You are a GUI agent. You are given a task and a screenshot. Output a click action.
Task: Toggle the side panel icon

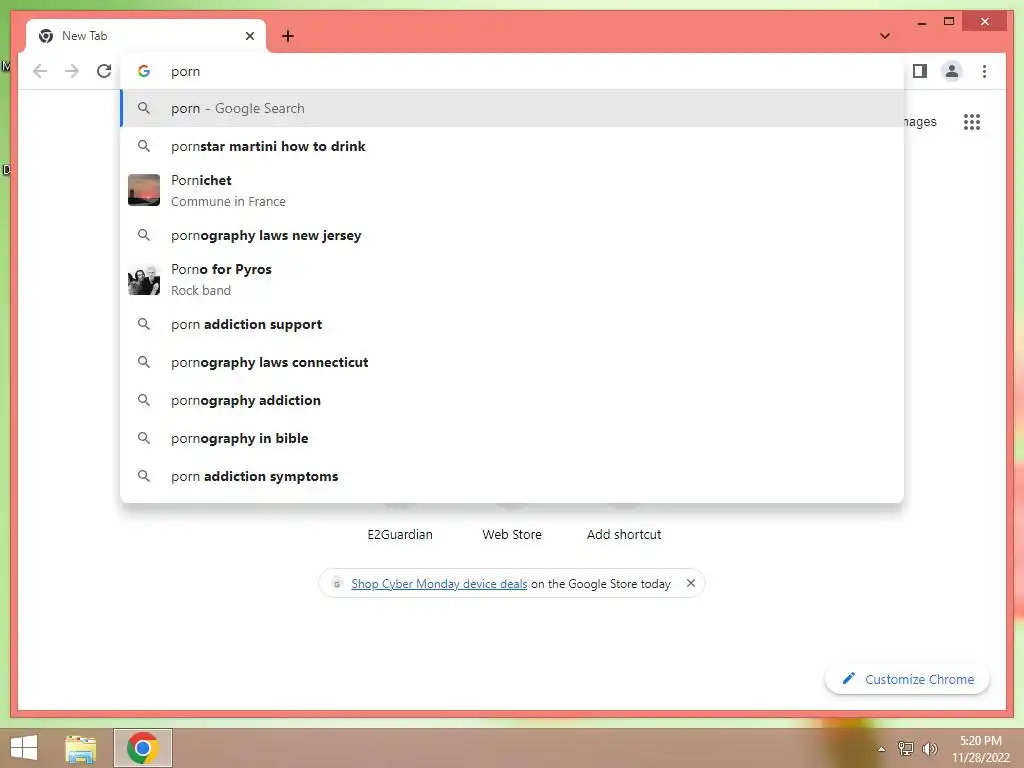point(920,71)
